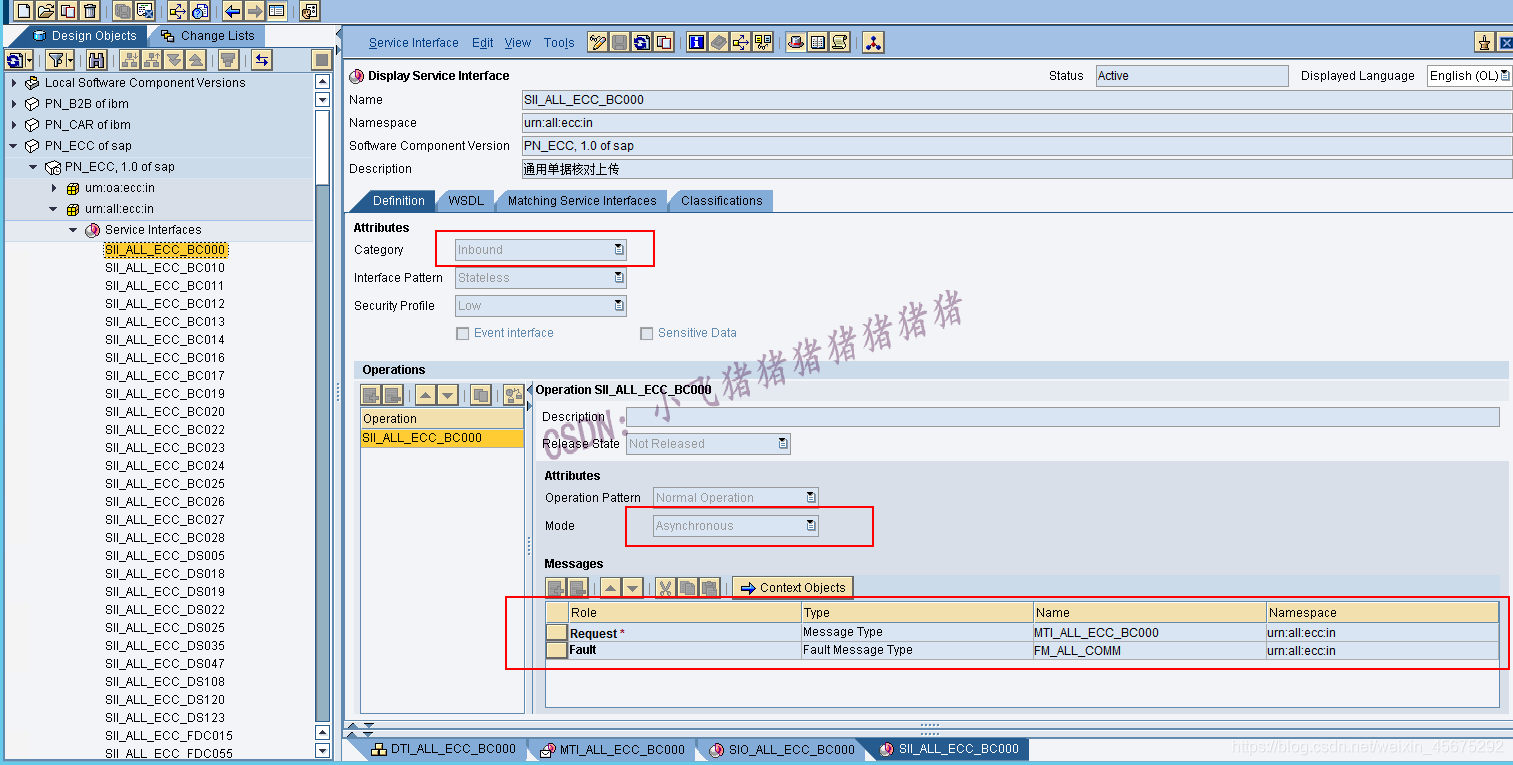The image size is (1513, 765).
Task: Switch to the Change Lists tab
Action: tap(207, 36)
